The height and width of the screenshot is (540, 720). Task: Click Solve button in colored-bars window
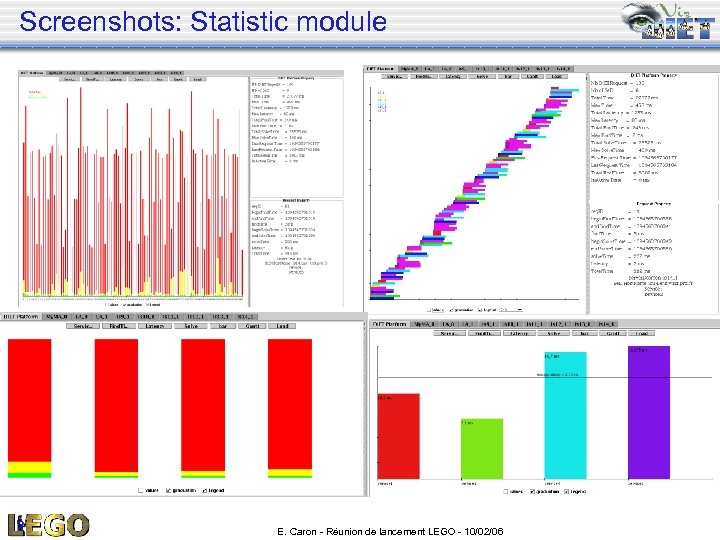tap(554, 334)
